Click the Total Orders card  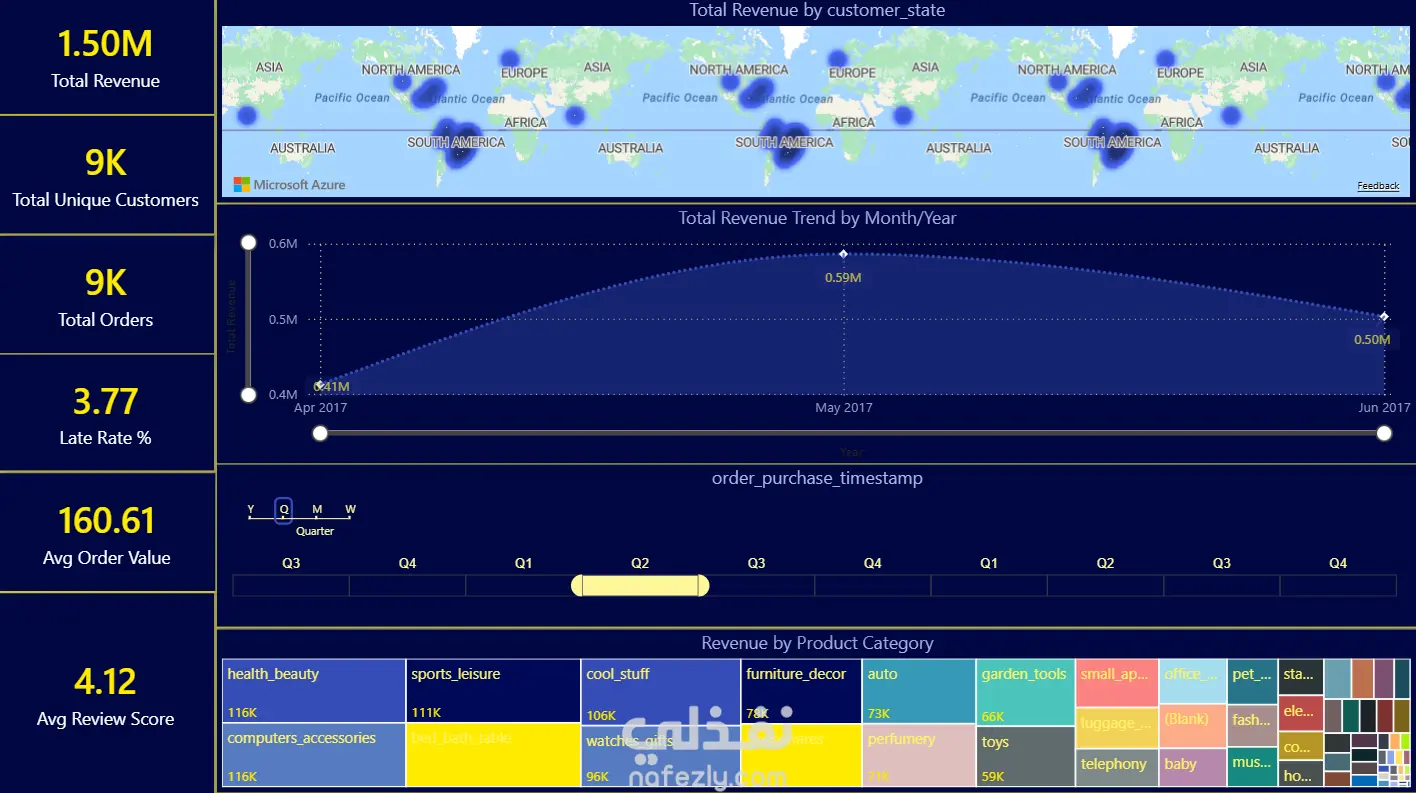(x=107, y=295)
